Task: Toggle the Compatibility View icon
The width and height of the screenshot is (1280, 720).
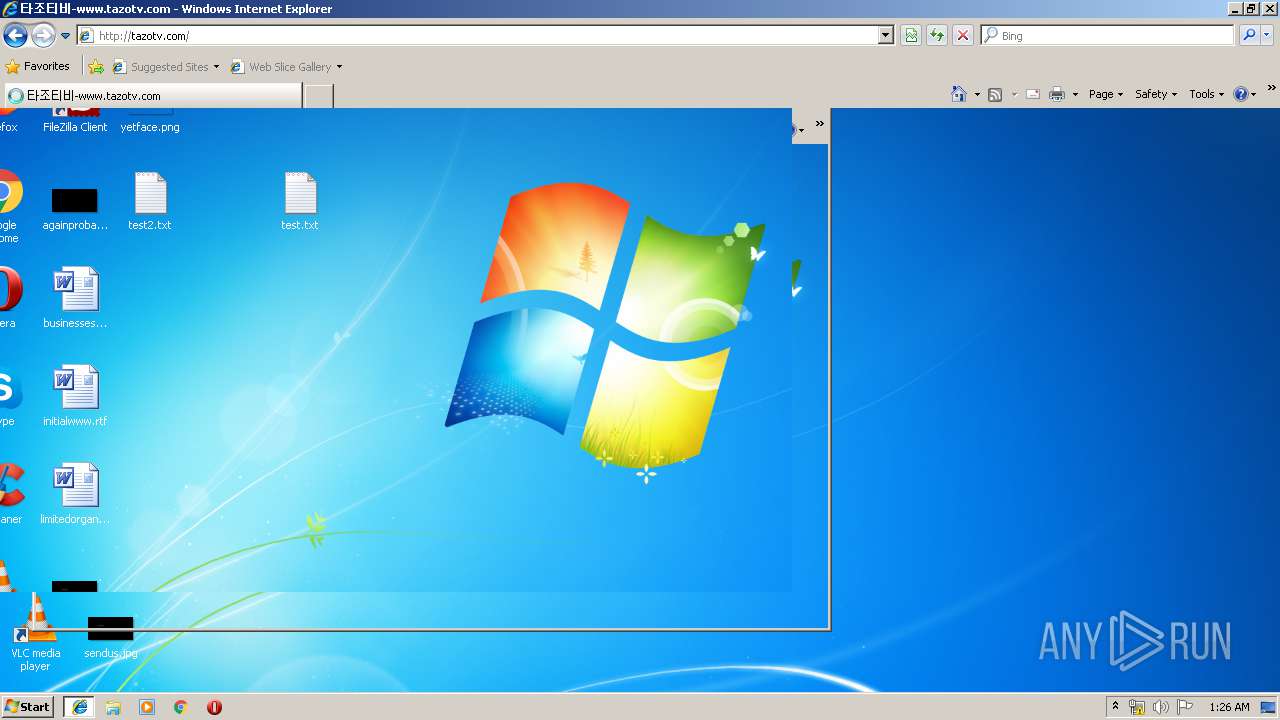Action: [x=911, y=35]
